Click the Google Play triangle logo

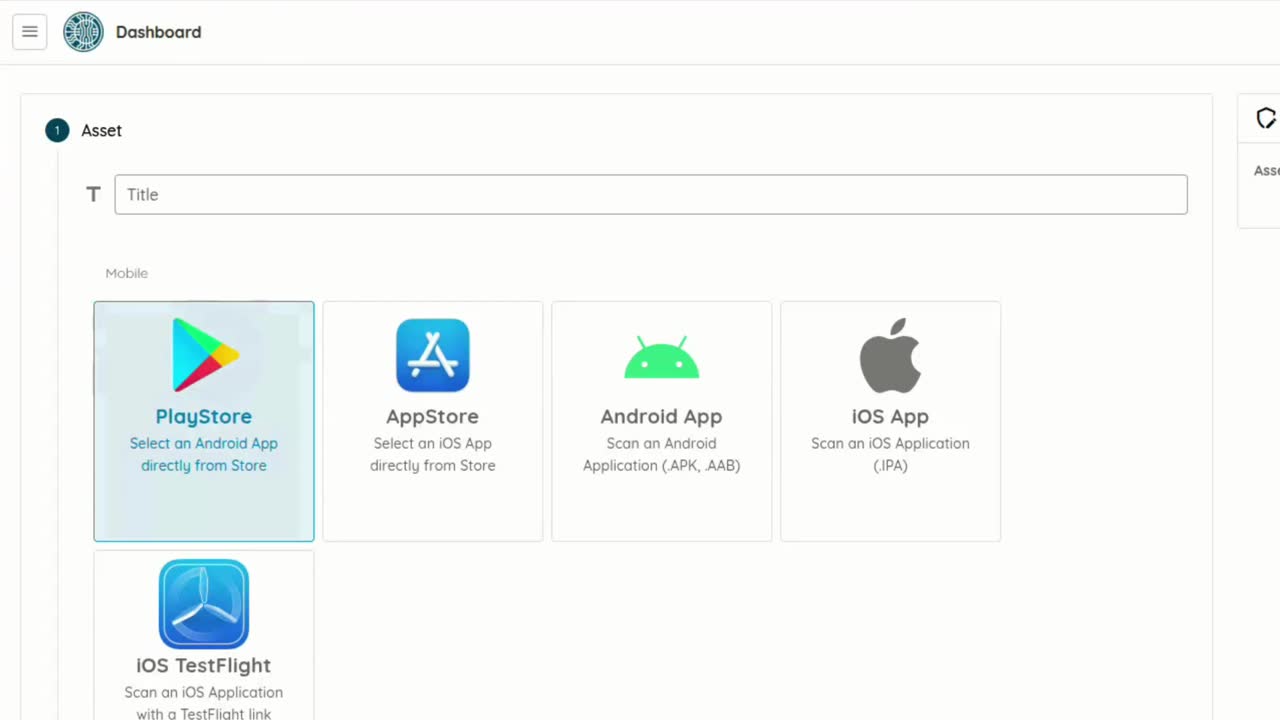point(205,355)
